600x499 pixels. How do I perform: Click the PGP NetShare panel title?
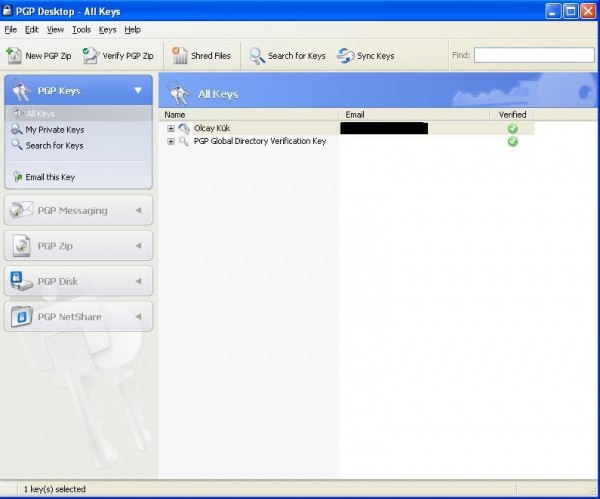[69, 317]
